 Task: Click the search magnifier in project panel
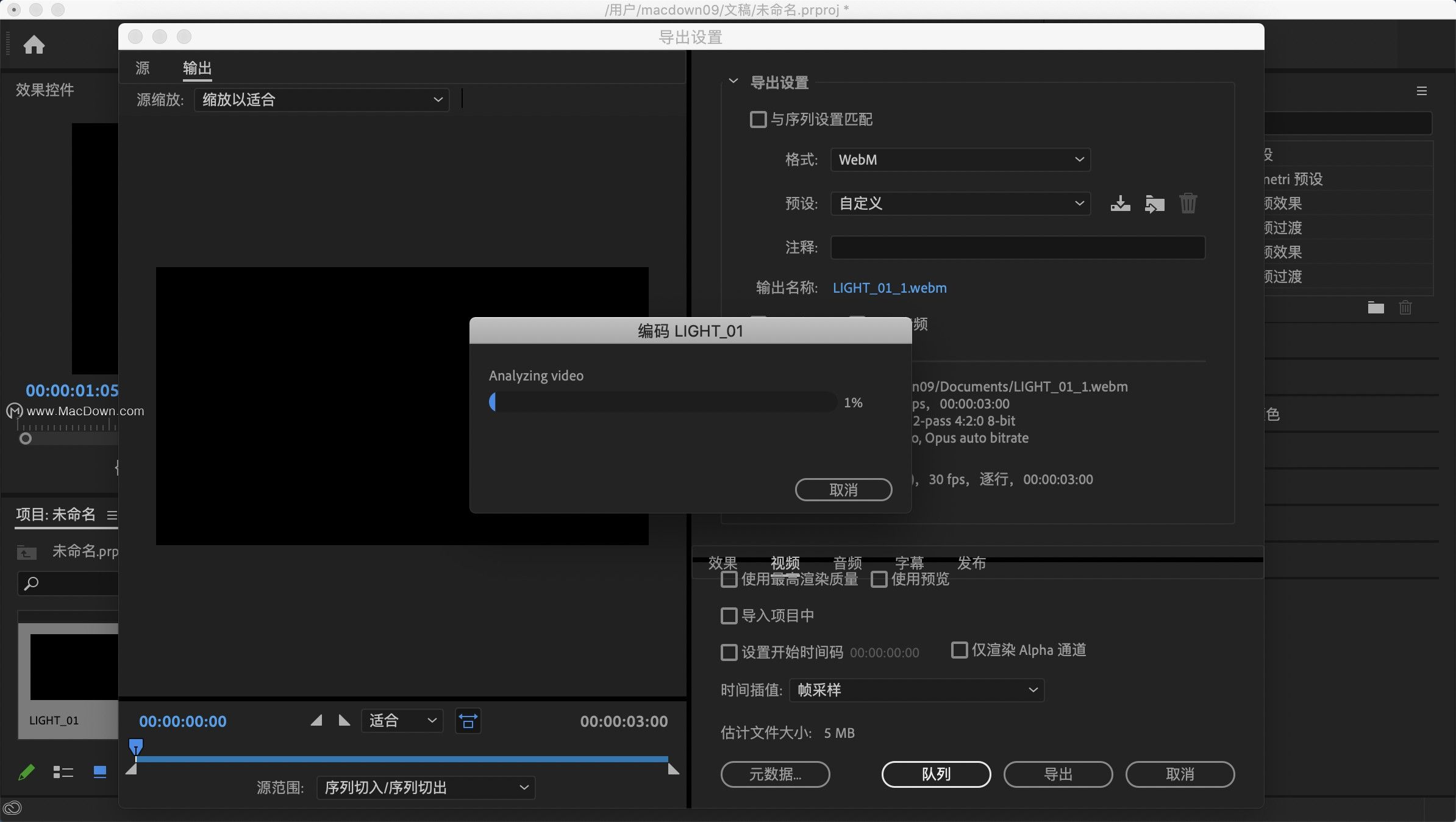[x=31, y=584]
